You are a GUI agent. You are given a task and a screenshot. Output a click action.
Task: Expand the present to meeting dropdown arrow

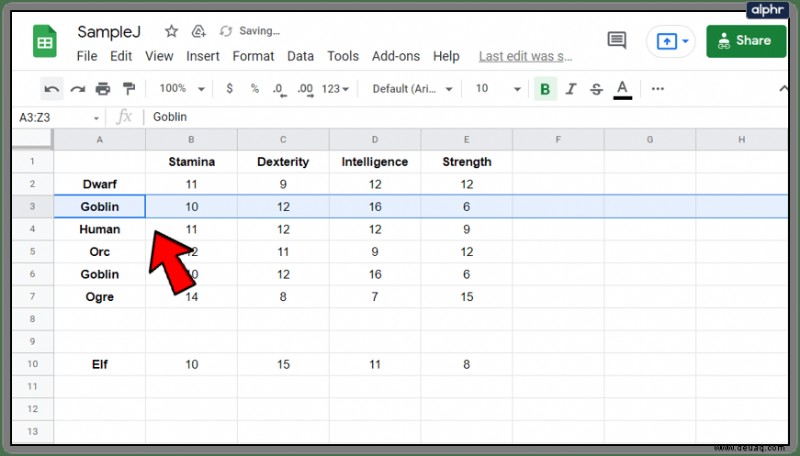pyautogui.click(x=686, y=41)
